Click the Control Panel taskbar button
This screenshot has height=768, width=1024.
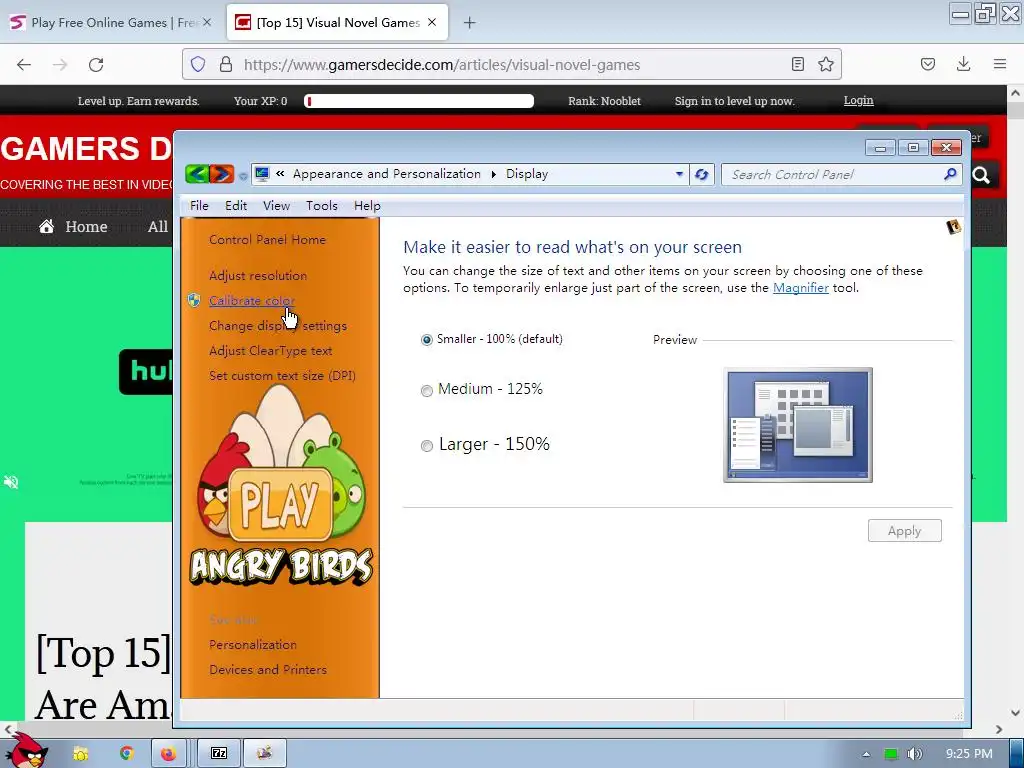[x=264, y=754]
